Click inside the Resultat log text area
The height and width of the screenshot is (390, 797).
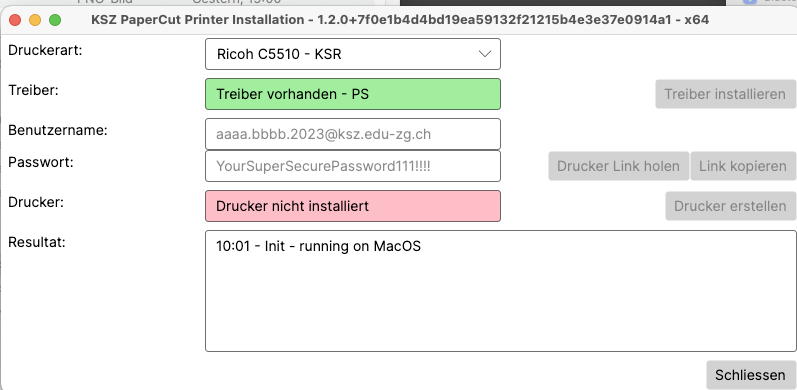501,291
